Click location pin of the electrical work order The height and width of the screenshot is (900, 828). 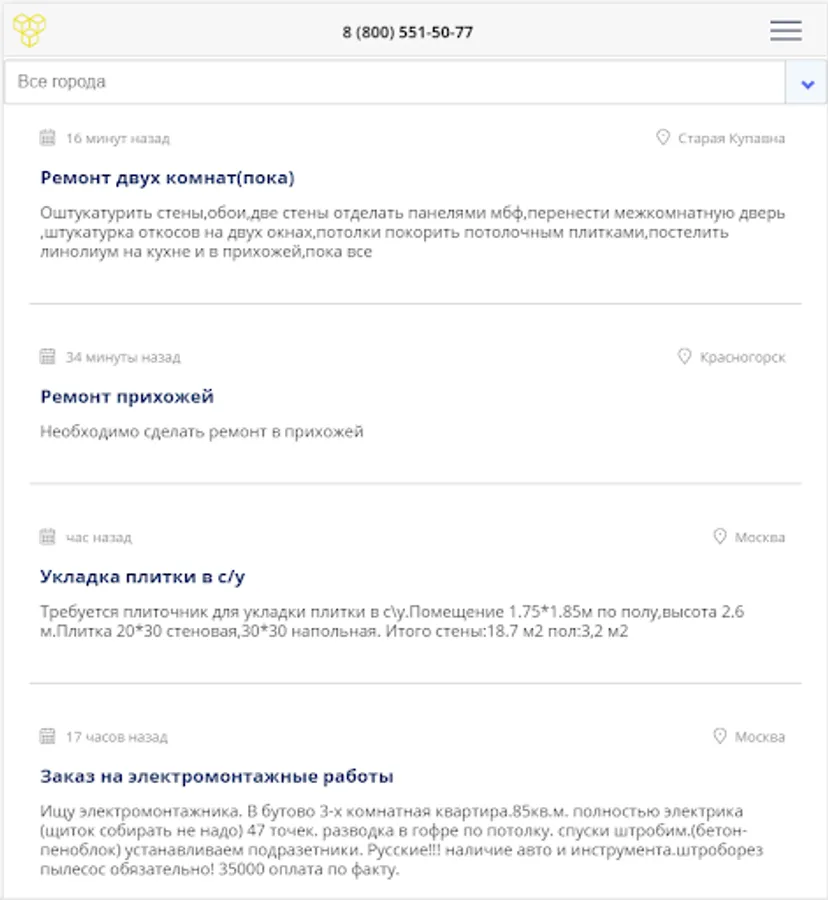click(719, 737)
